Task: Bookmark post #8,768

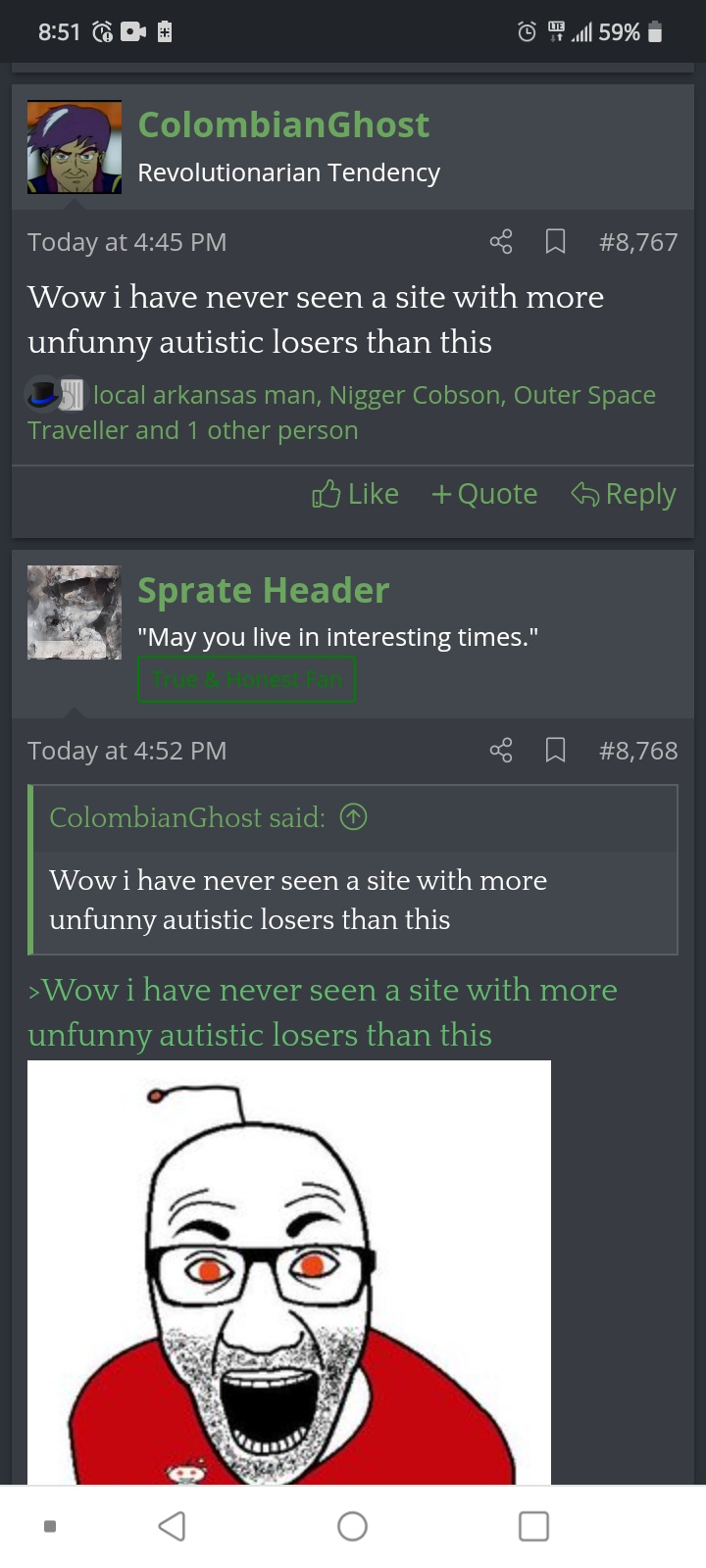Action: point(555,751)
